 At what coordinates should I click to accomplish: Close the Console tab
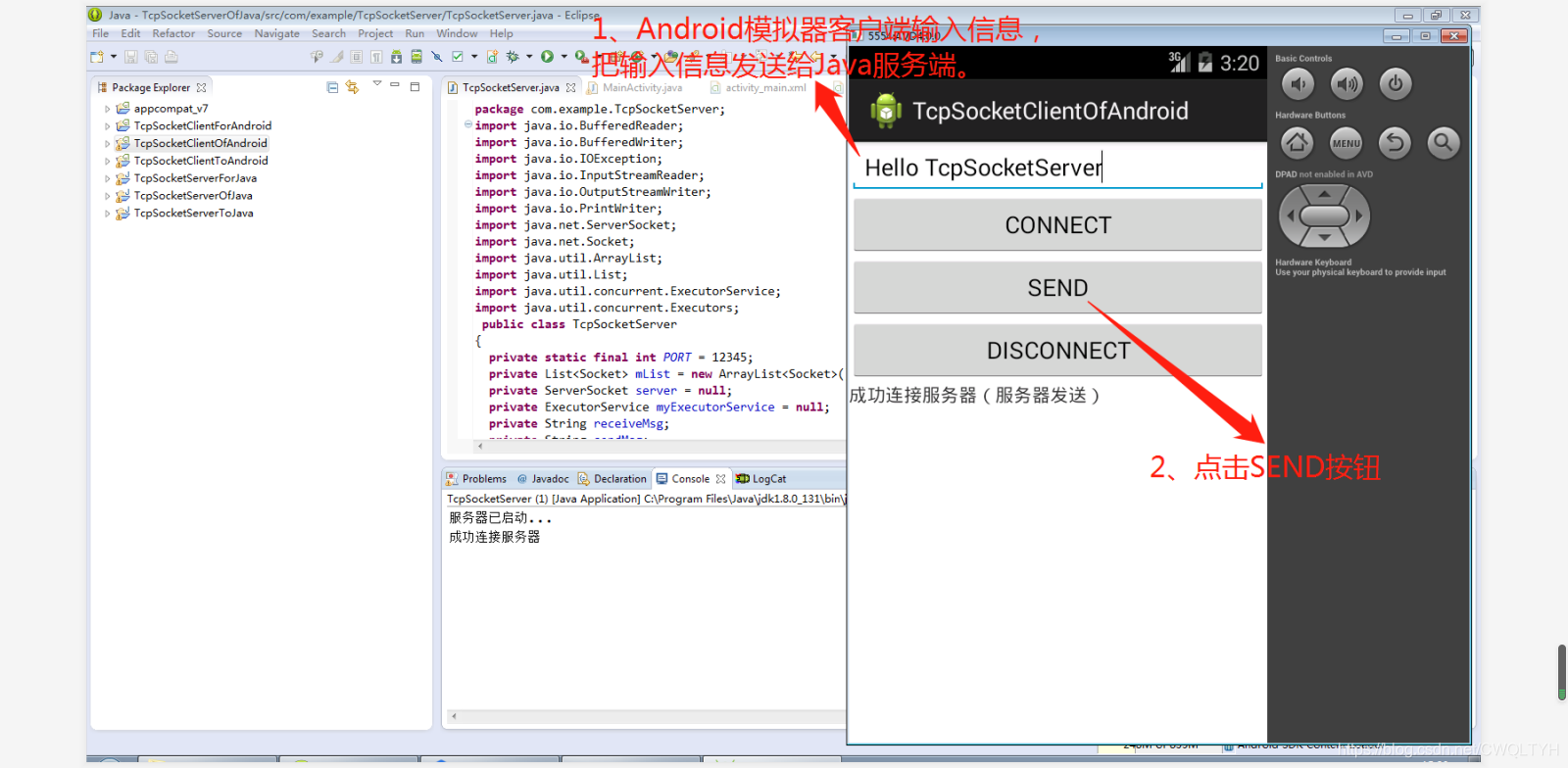tap(721, 479)
